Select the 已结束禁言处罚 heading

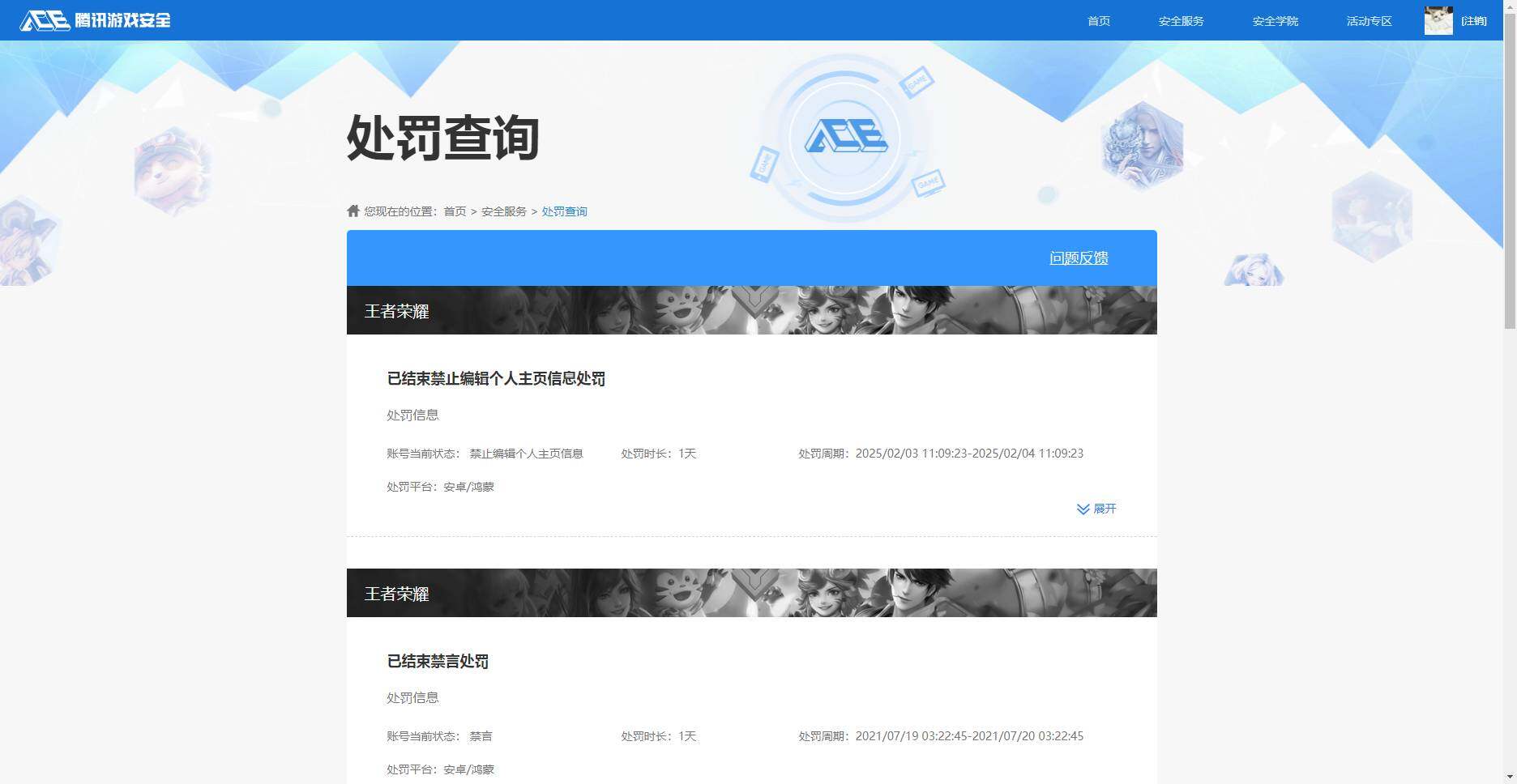coord(438,662)
